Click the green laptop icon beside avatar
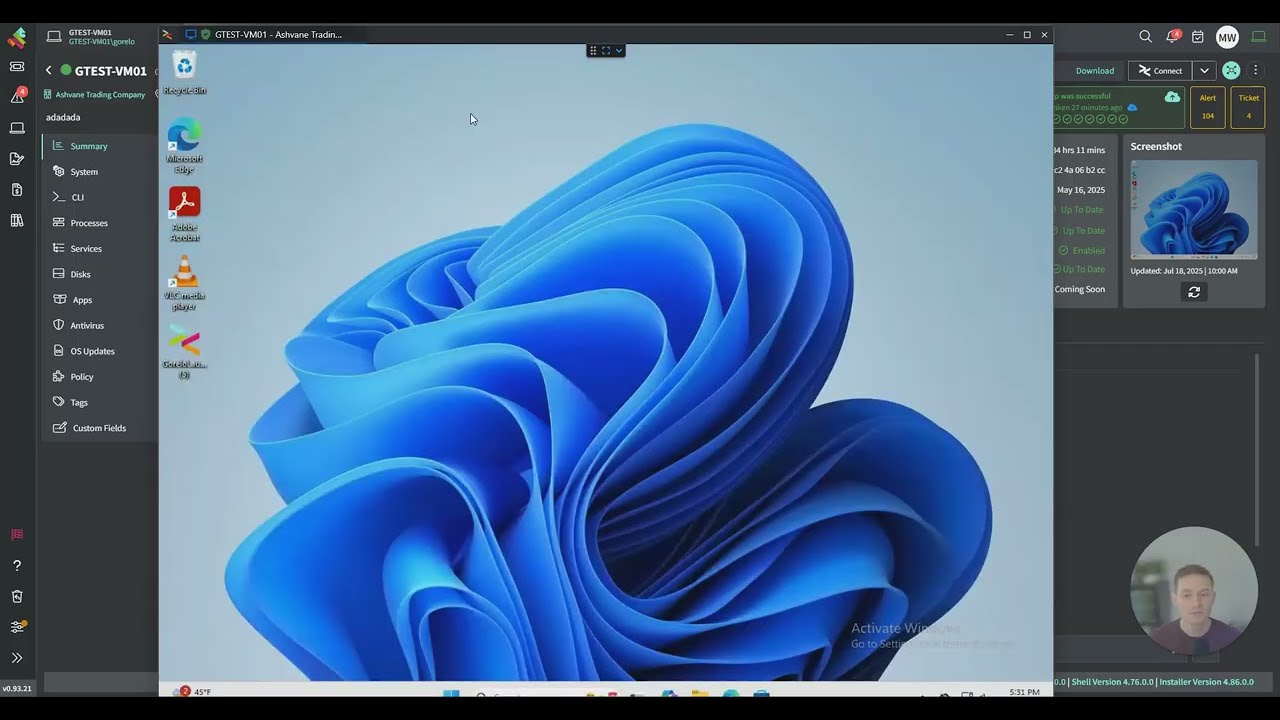The image size is (1280, 720). [x=1258, y=37]
